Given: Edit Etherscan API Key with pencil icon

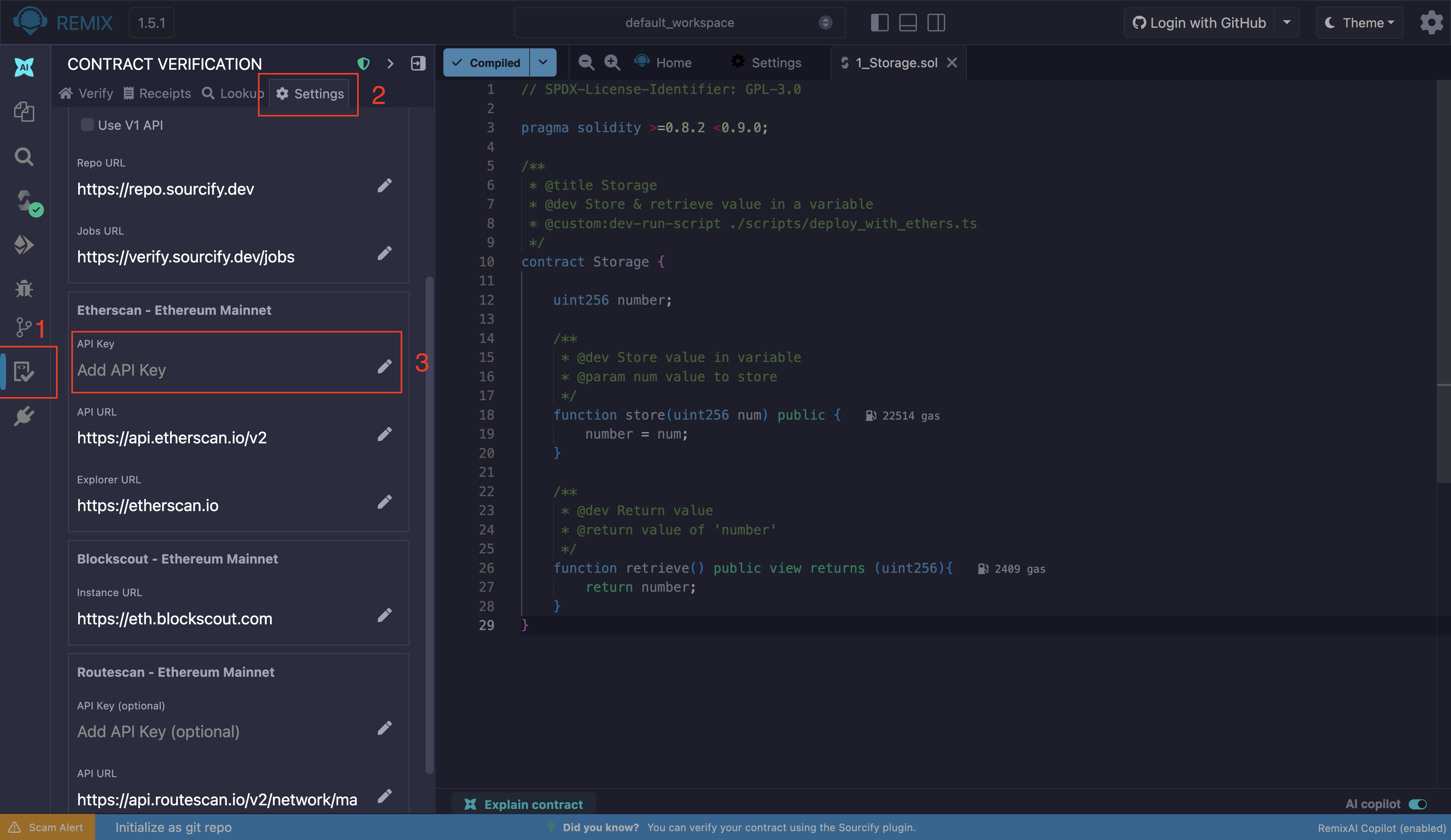Looking at the screenshot, I should (x=385, y=366).
